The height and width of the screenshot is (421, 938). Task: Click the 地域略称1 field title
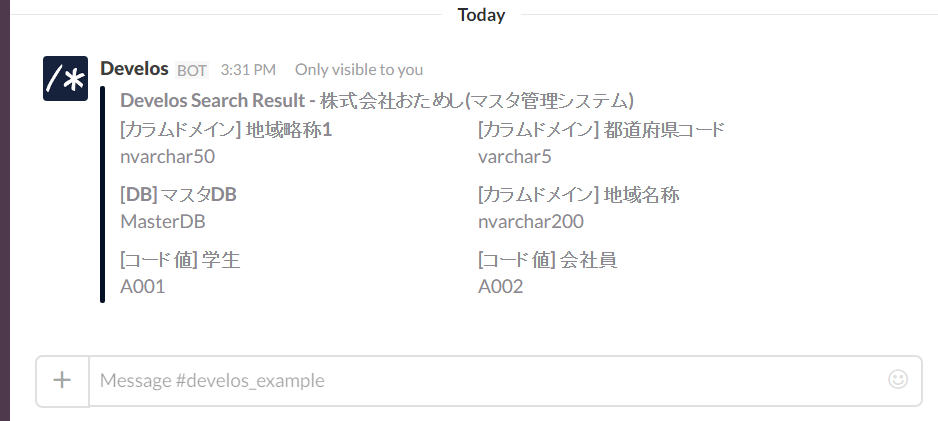225,129
